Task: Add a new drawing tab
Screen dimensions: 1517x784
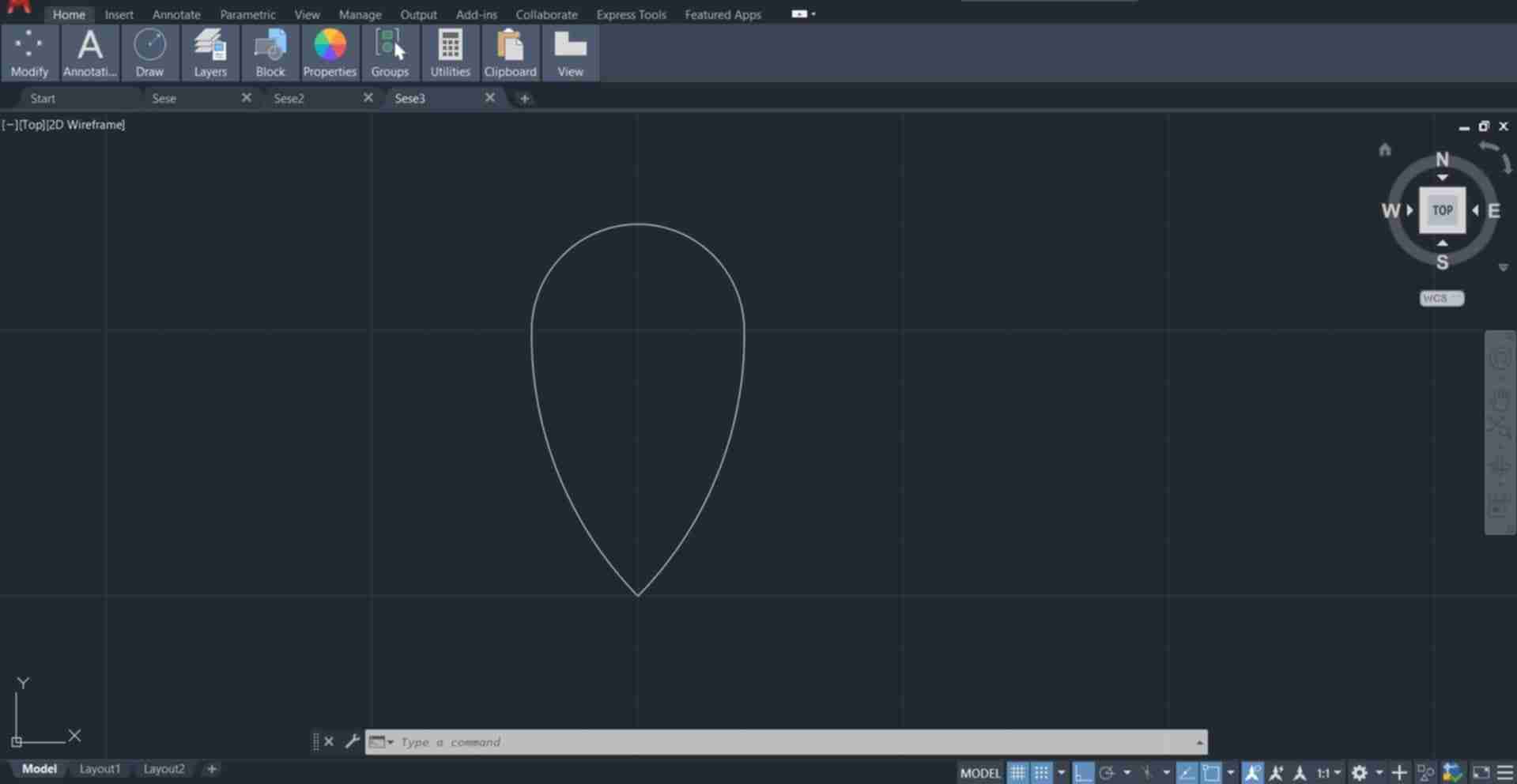Action: click(x=524, y=98)
